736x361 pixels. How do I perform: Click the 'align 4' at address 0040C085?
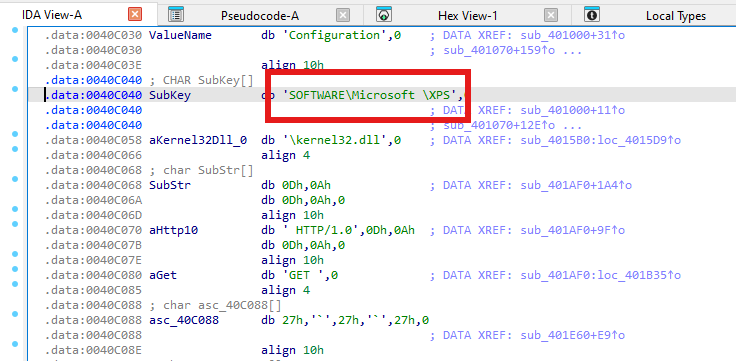tap(285, 291)
